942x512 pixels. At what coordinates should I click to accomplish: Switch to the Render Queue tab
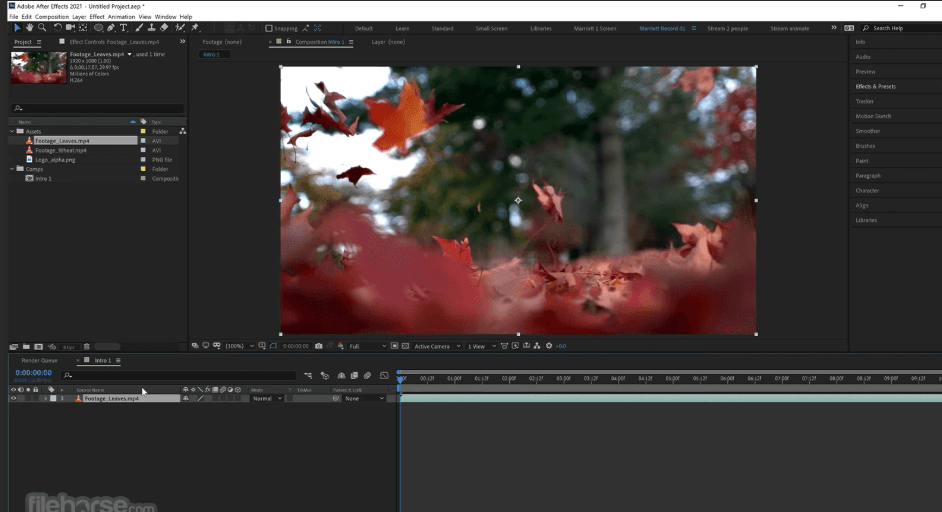(x=40, y=361)
